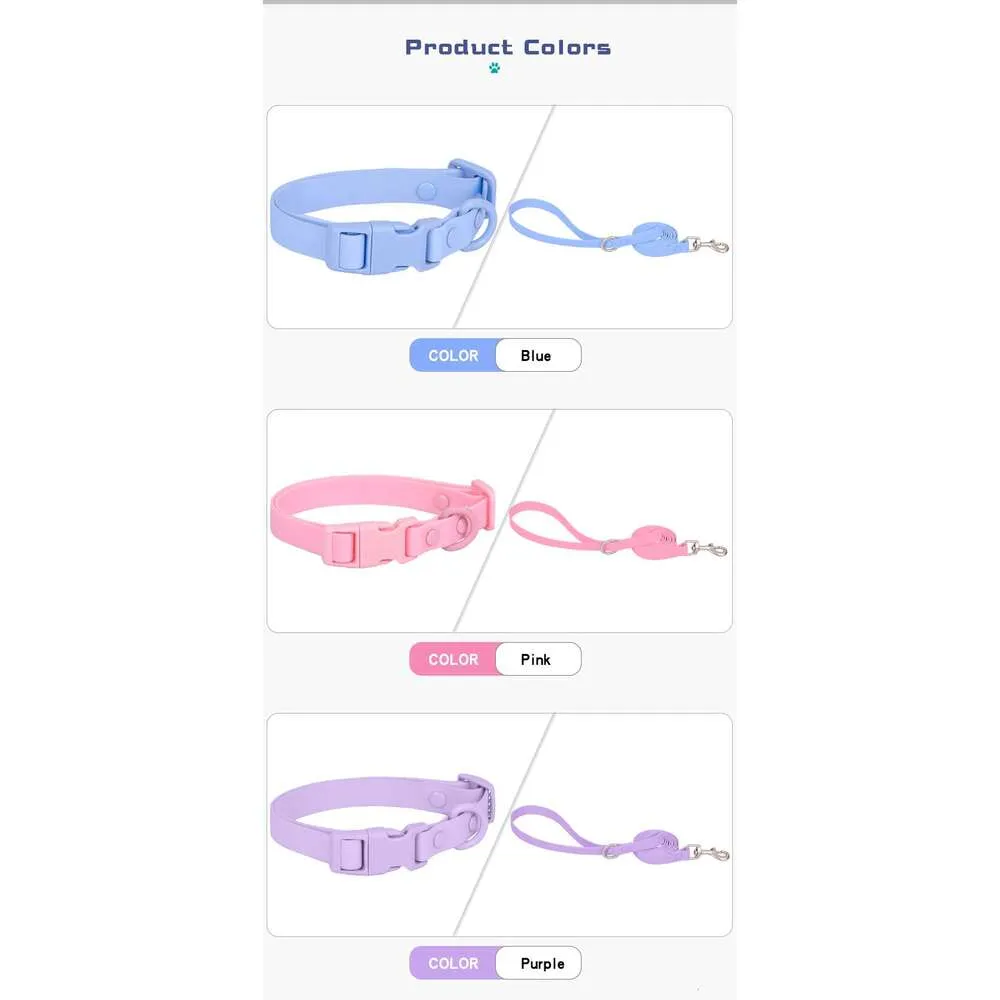Select the blue leash image

(618, 228)
